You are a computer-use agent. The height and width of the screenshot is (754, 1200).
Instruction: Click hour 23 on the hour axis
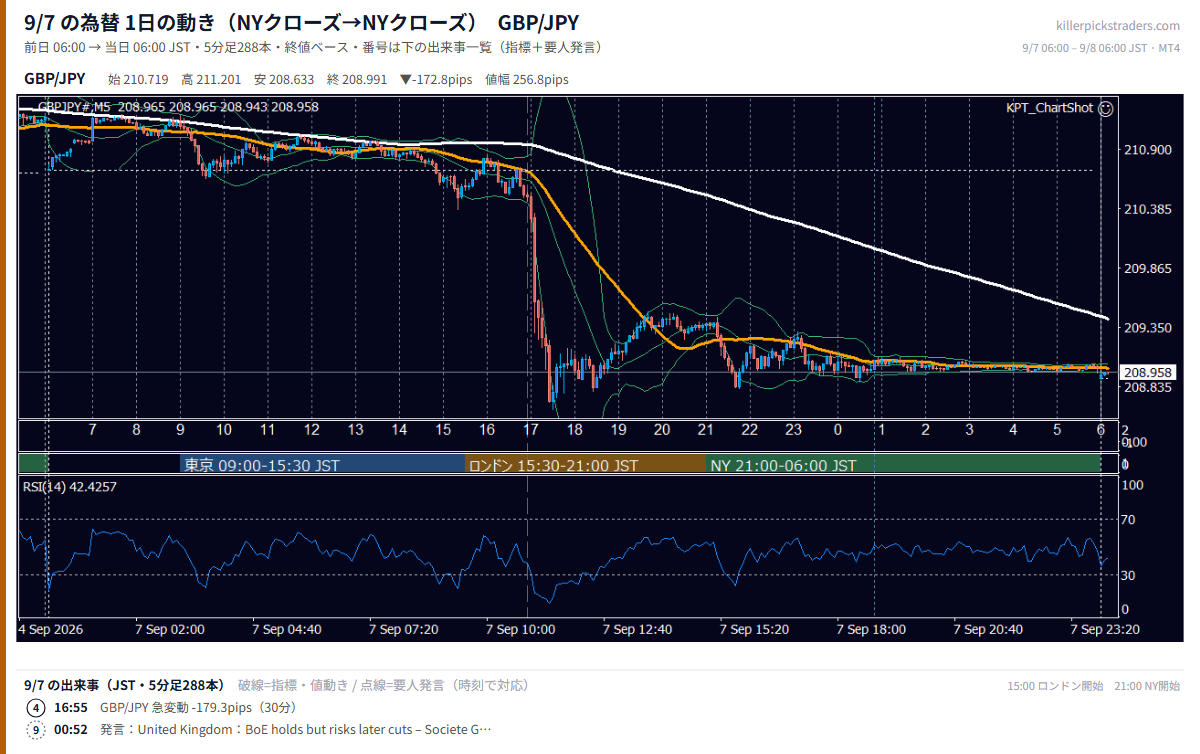click(x=794, y=430)
